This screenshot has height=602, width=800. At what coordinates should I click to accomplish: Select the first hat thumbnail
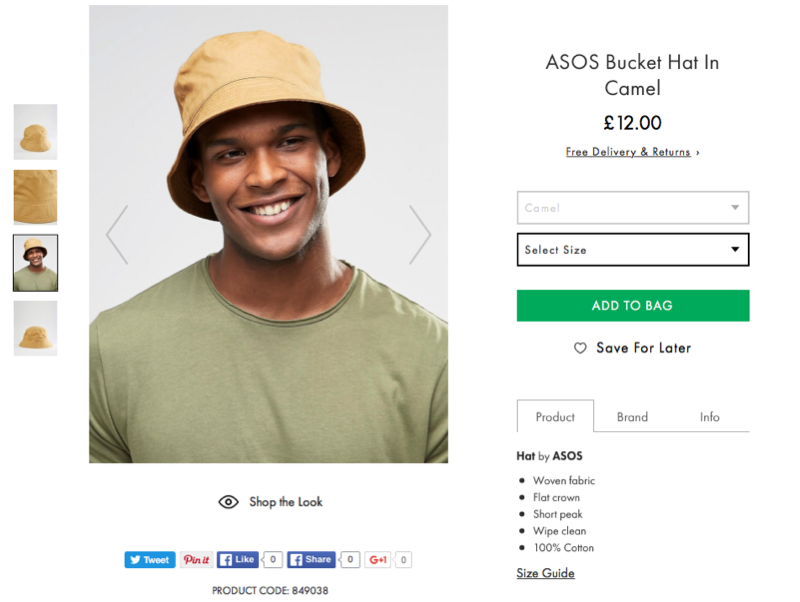pyautogui.click(x=35, y=132)
